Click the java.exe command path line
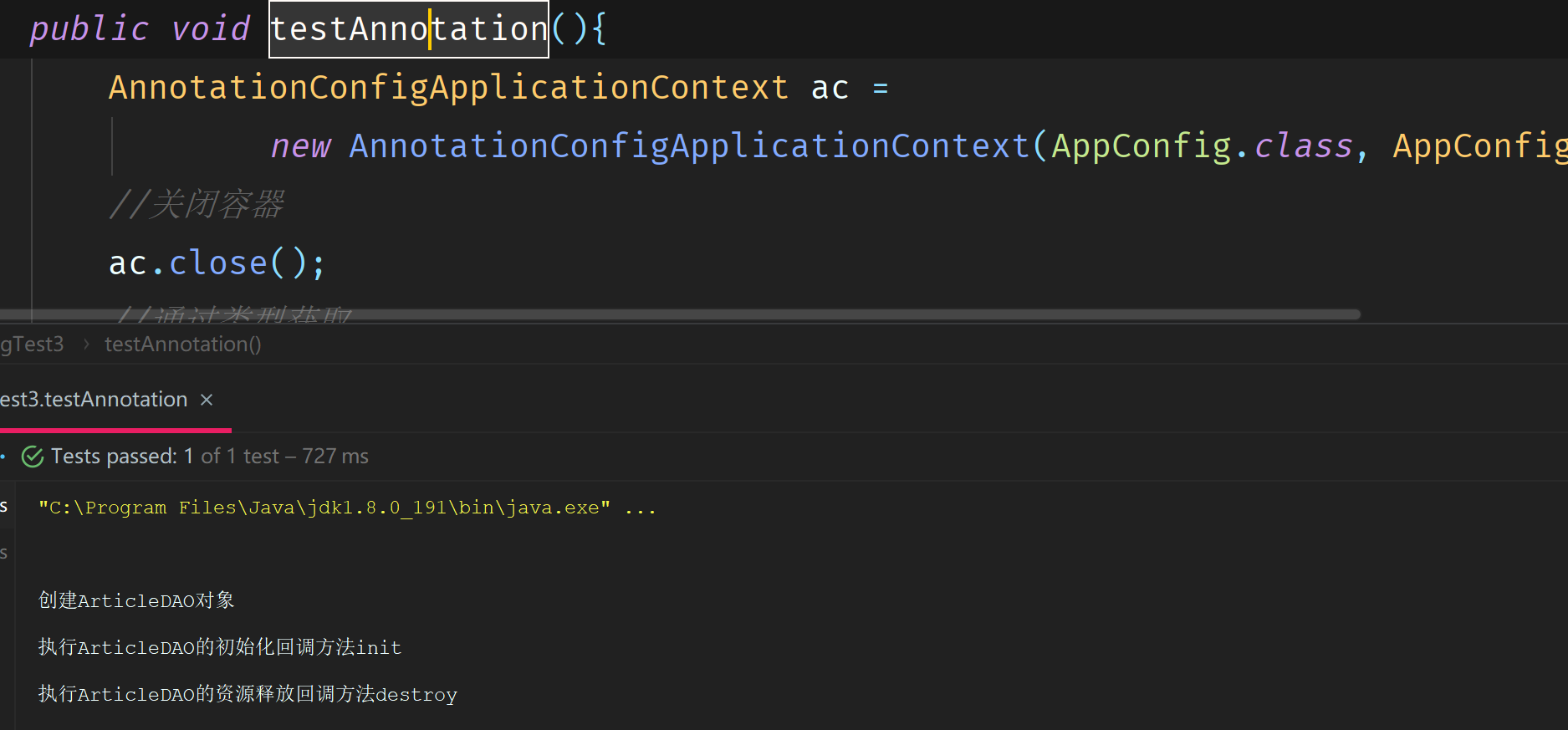Screen dimensions: 1568x730 [x=324, y=508]
